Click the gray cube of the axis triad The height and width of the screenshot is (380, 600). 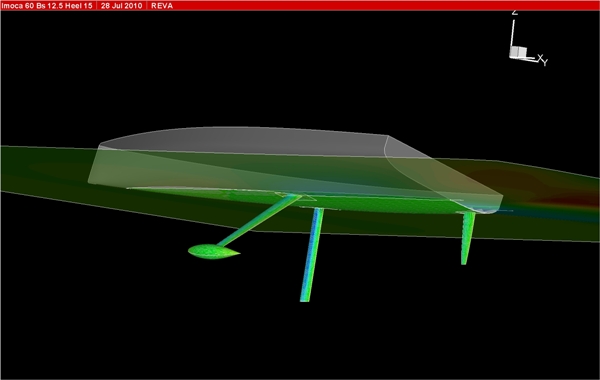point(518,52)
